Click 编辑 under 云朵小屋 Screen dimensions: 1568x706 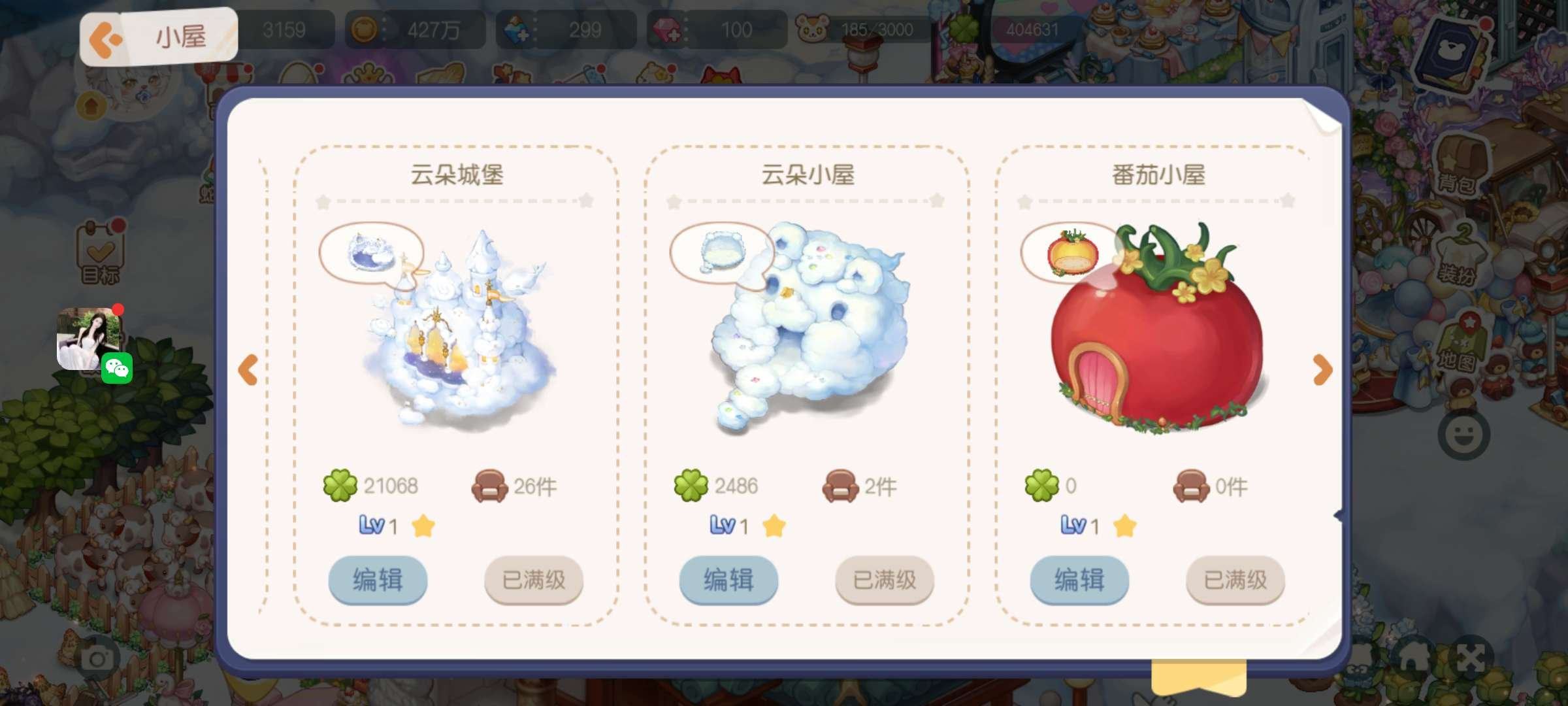pos(728,580)
